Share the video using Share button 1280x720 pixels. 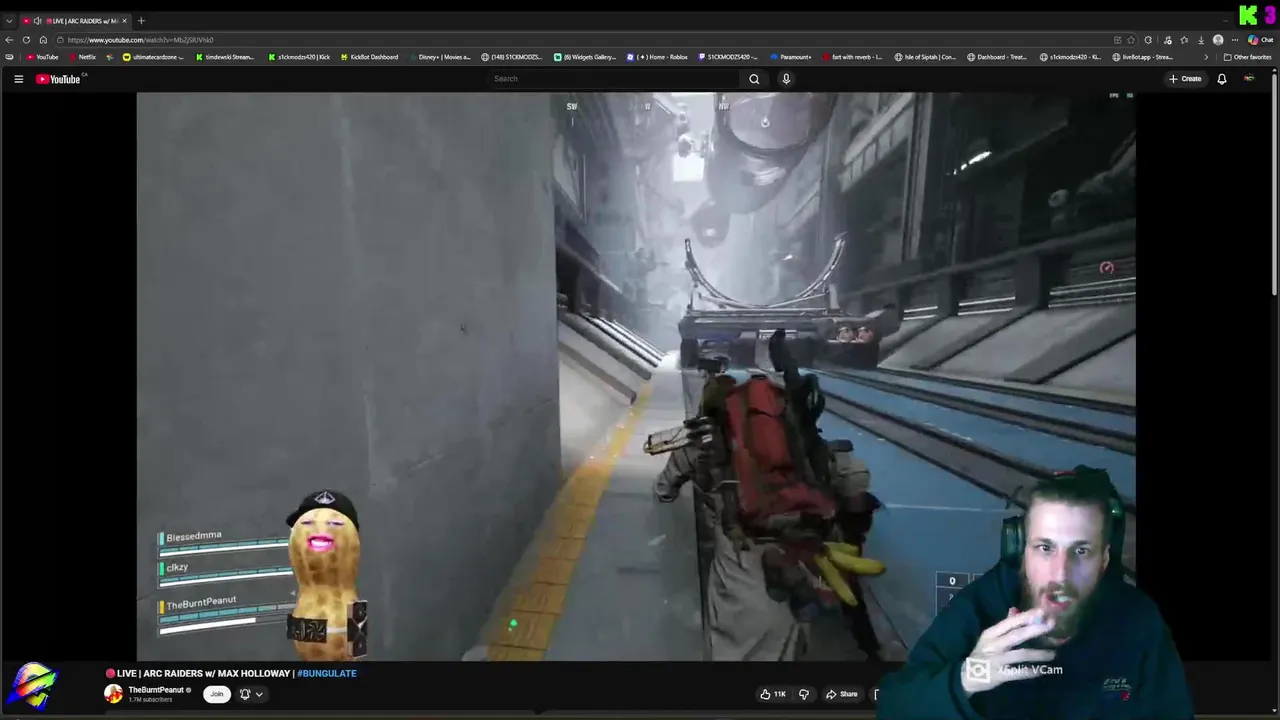[841, 694]
